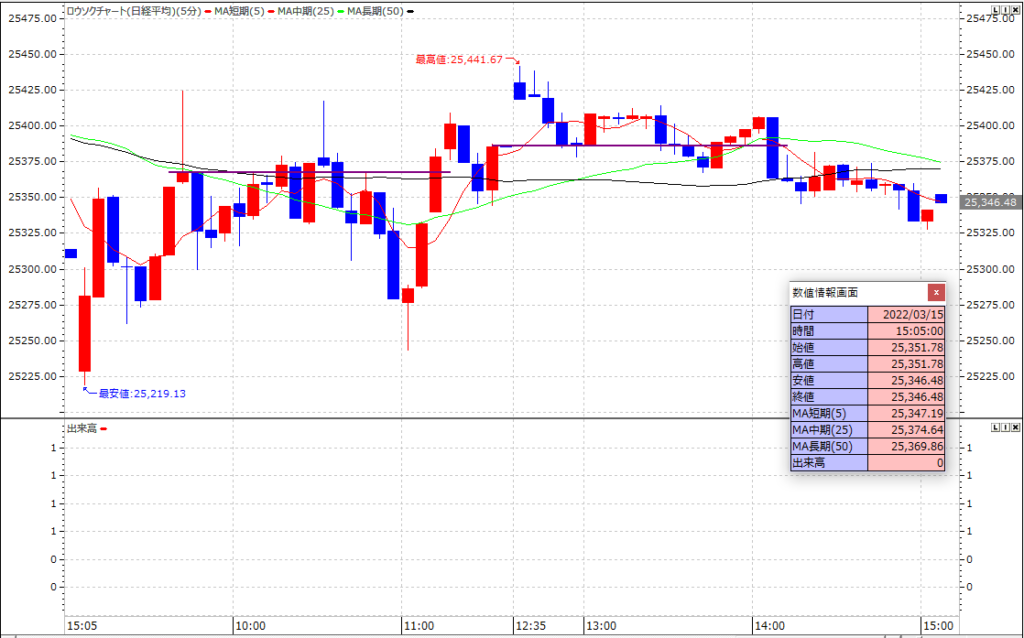Image resolution: width=1024 pixels, height=638 pixels.
Task: Click the 時間 value 15:05:00
Action: click(x=906, y=331)
